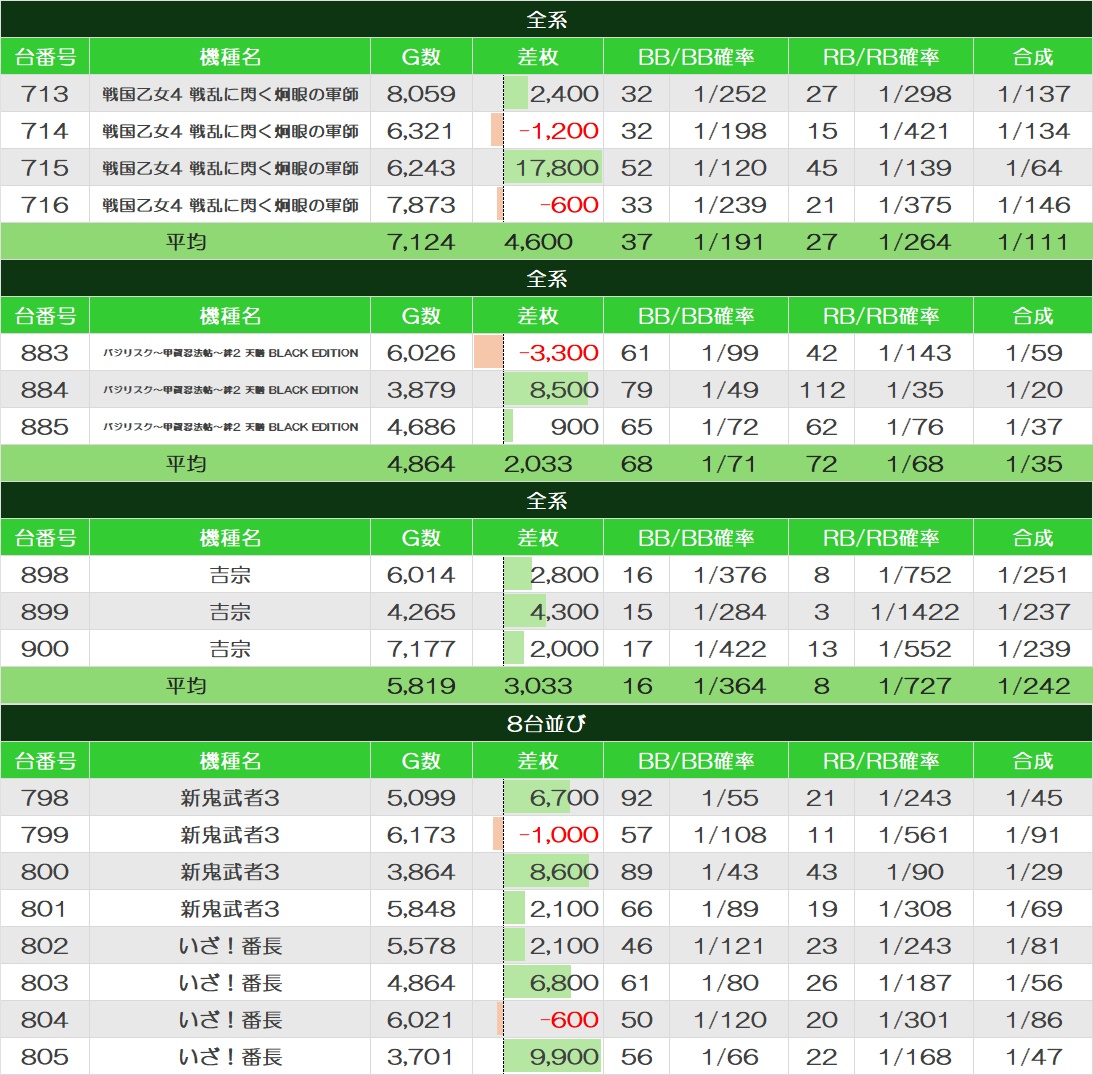1093x1075 pixels.
Task: Click the negative 差枚 value -1,000
Action: (558, 834)
